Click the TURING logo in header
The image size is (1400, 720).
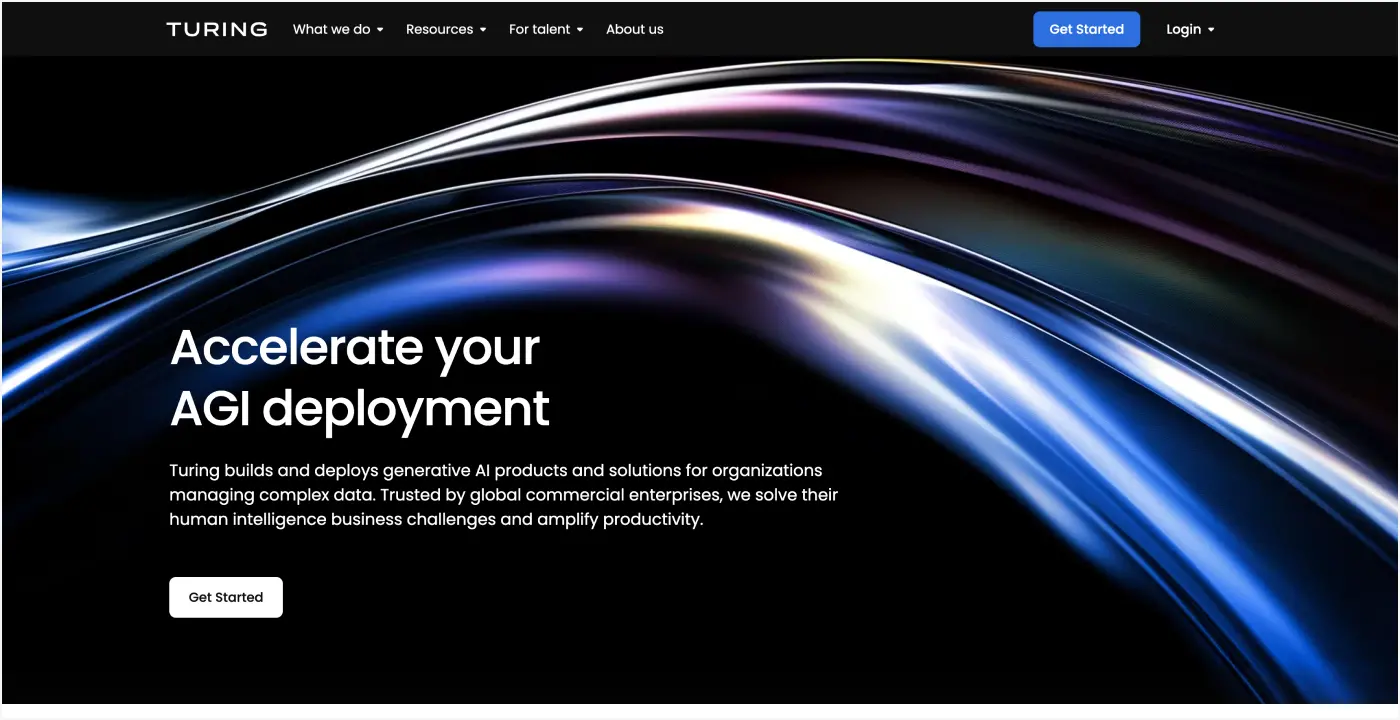coord(217,29)
